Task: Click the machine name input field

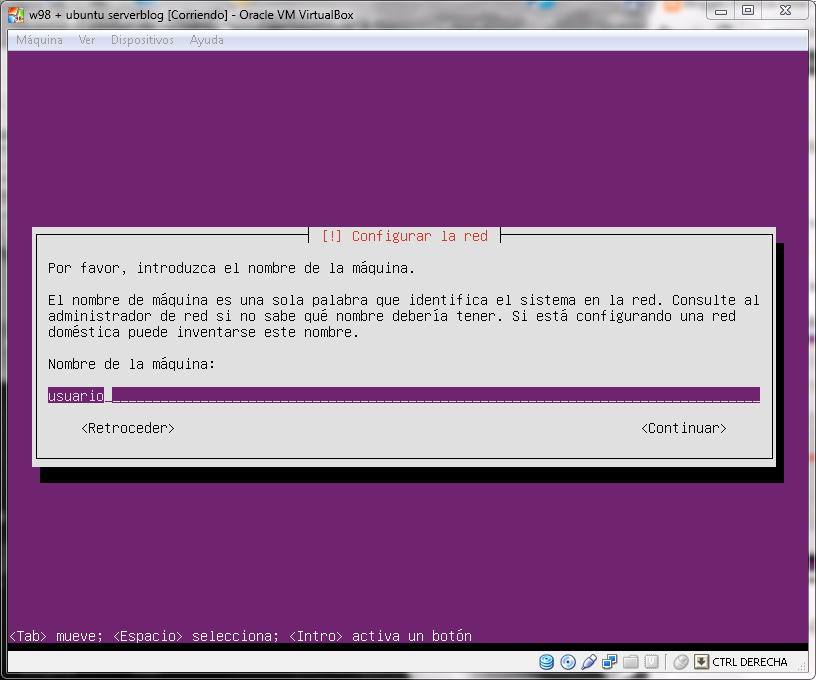Action: (x=404, y=395)
